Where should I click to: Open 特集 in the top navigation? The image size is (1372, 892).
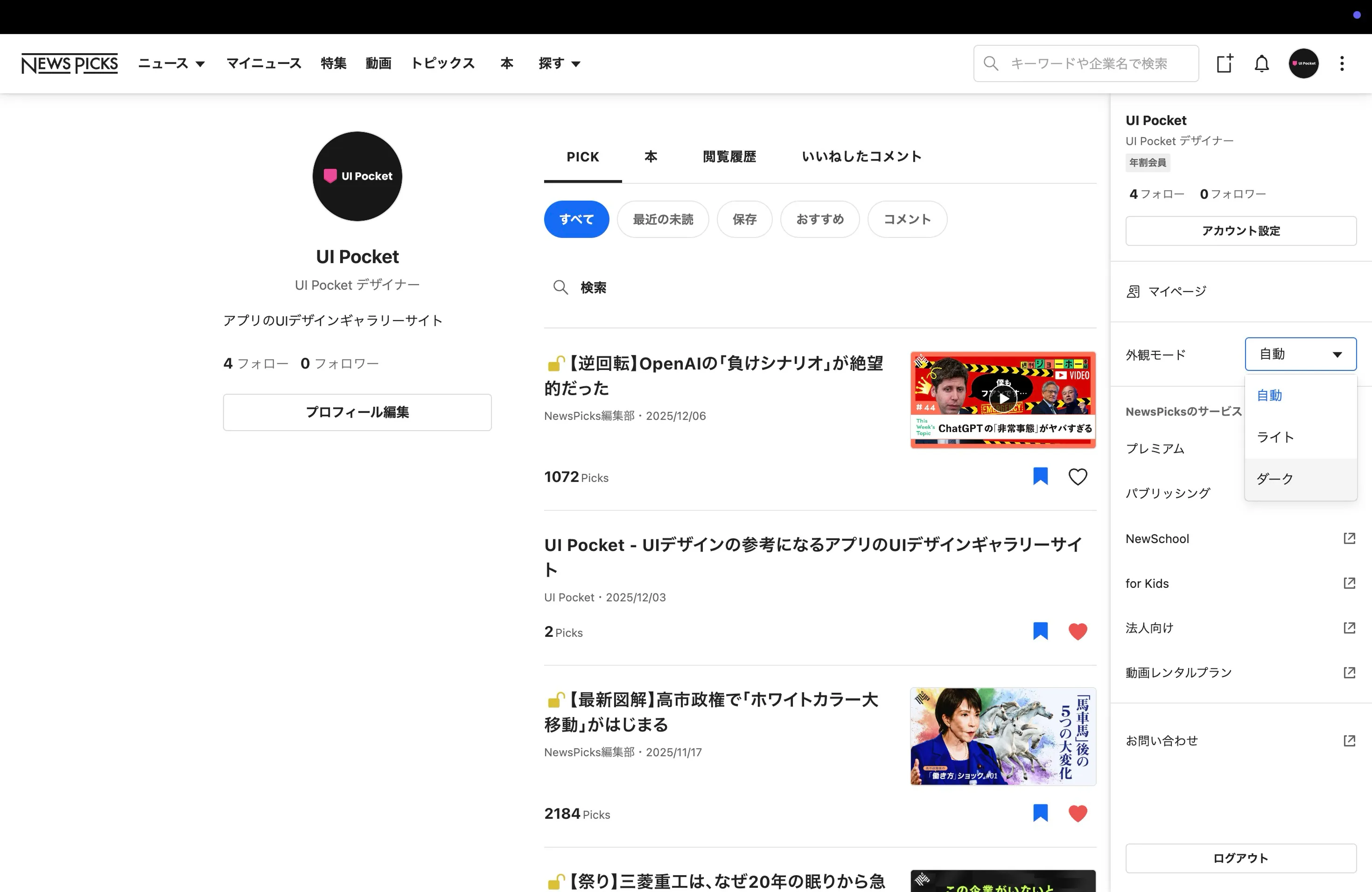tap(333, 63)
